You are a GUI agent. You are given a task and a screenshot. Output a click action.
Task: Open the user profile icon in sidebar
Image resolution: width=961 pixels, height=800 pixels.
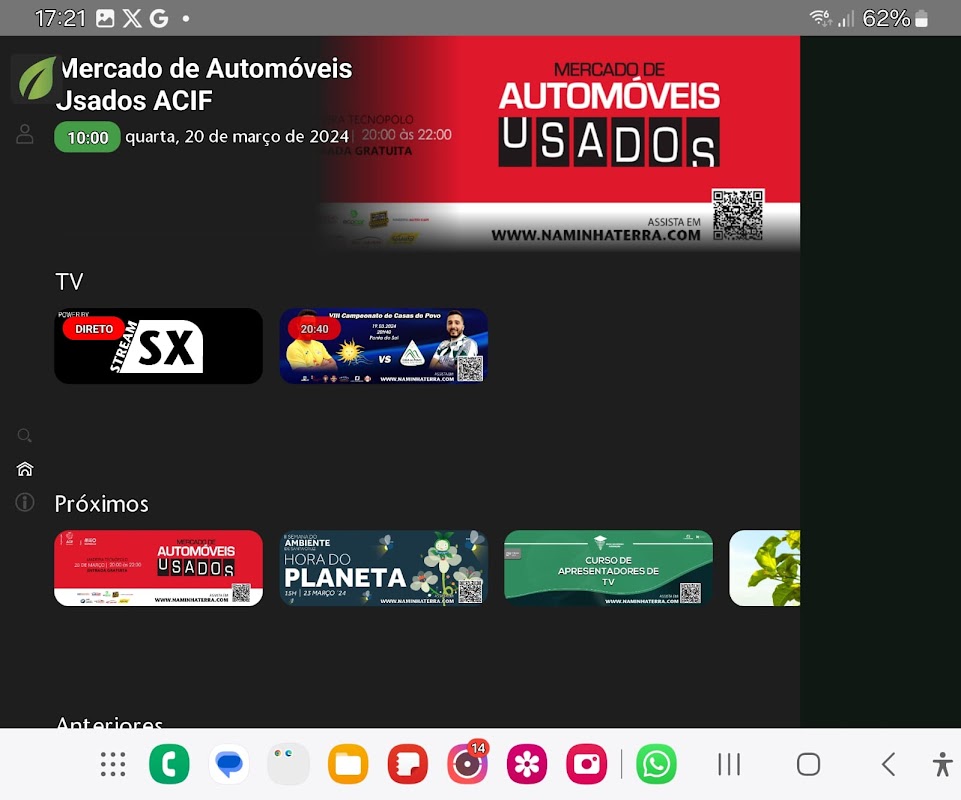pyautogui.click(x=25, y=134)
